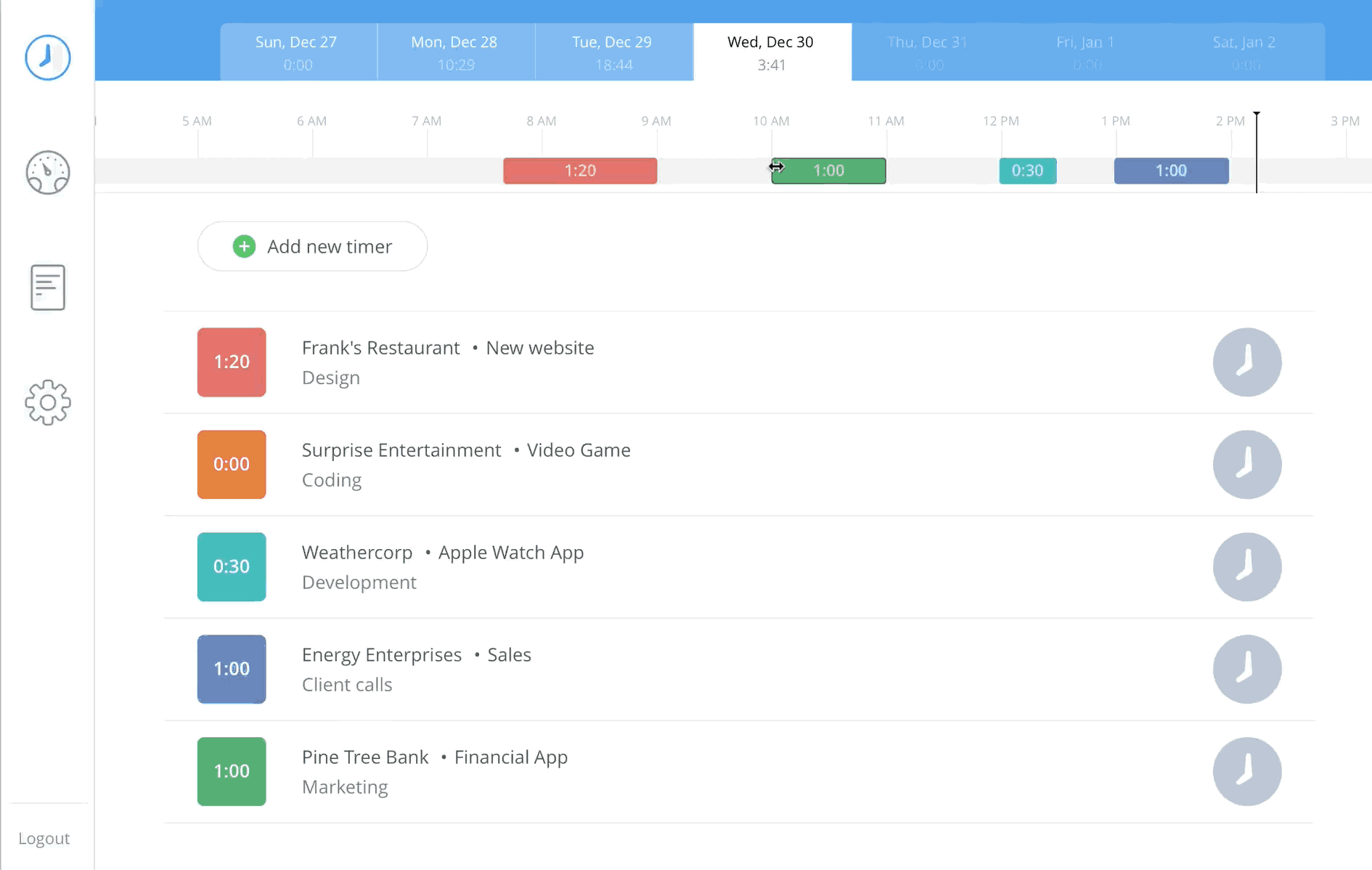Viewport: 1372px width, 870px height.
Task: Switch to the Mon, Dec 28 tab
Action: coord(454,52)
